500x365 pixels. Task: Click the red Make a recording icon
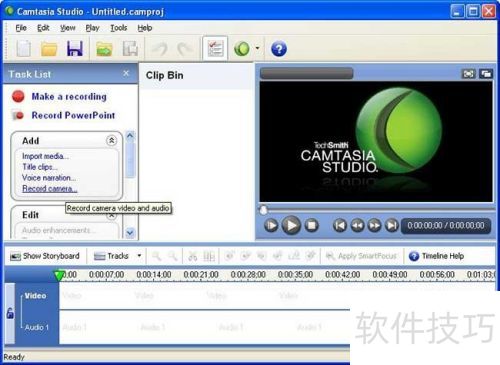(18, 96)
